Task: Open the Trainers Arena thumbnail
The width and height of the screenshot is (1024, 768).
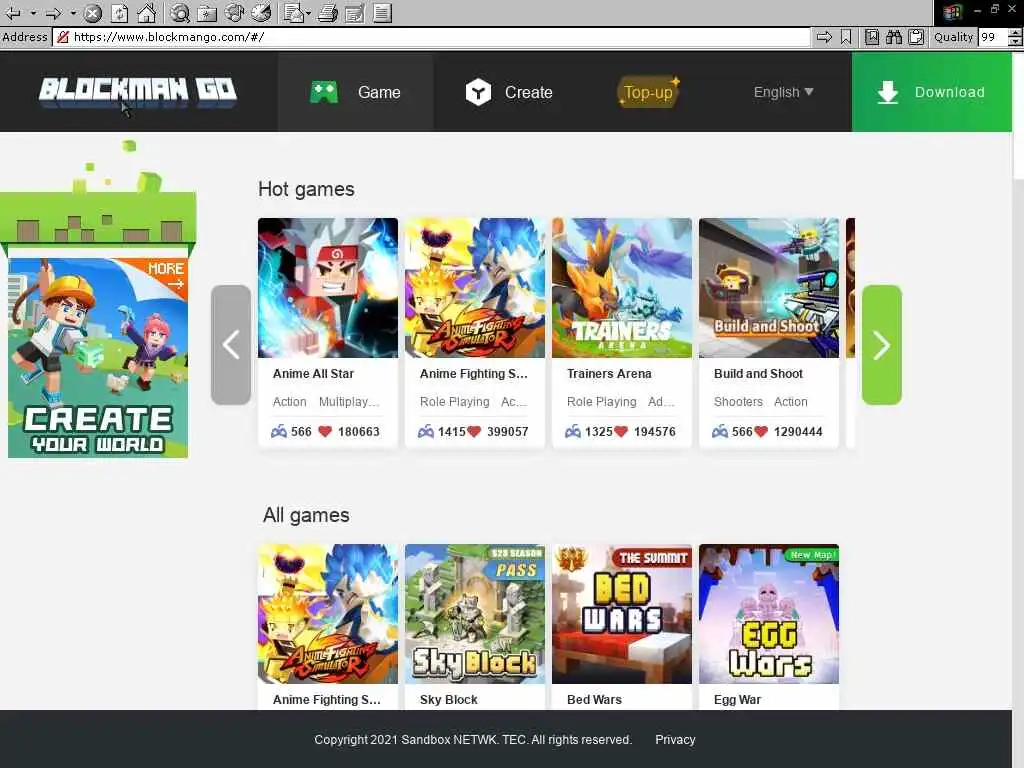Action: tap(622, 288)
